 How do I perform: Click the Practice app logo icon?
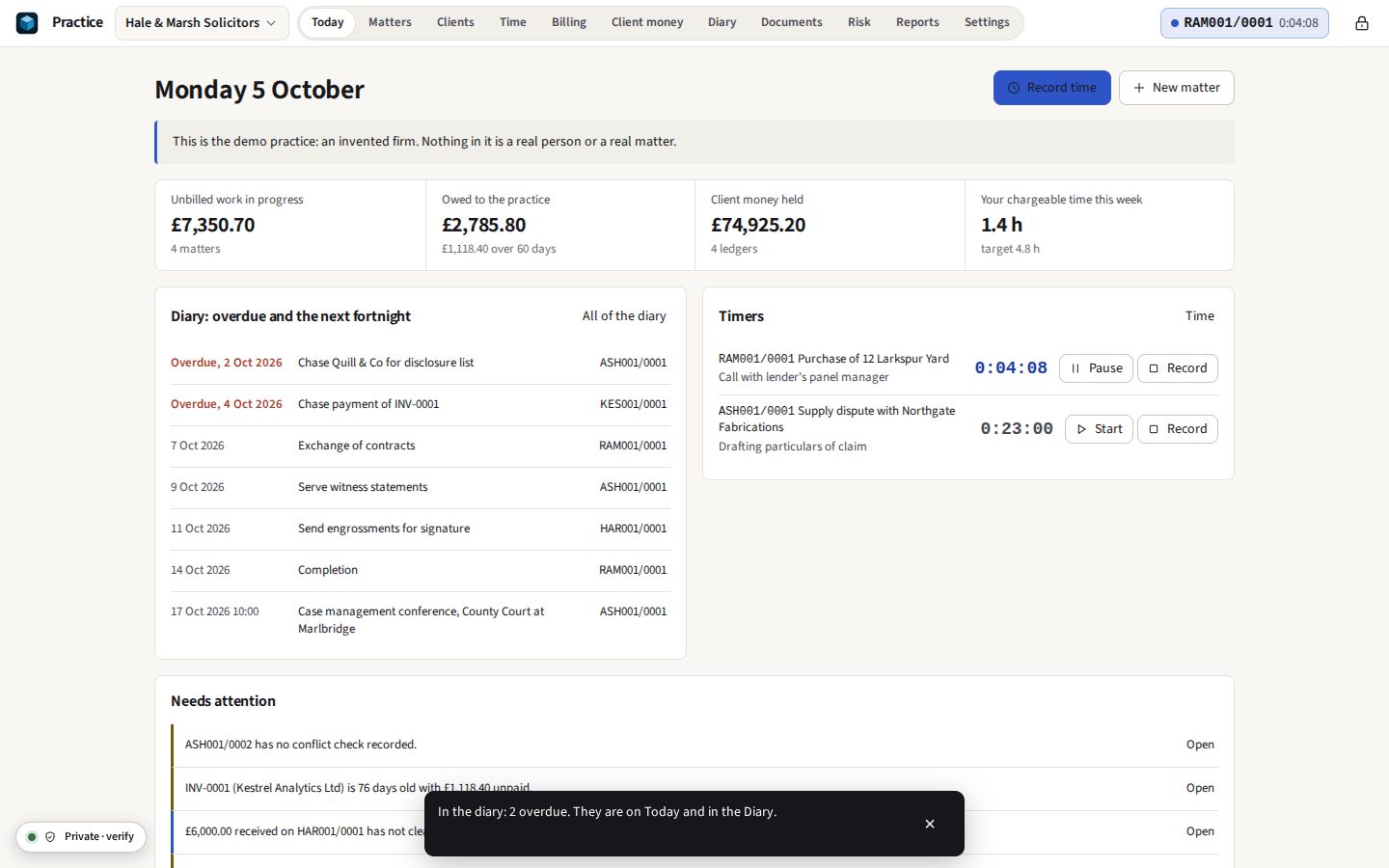click(x=27, y=22)
